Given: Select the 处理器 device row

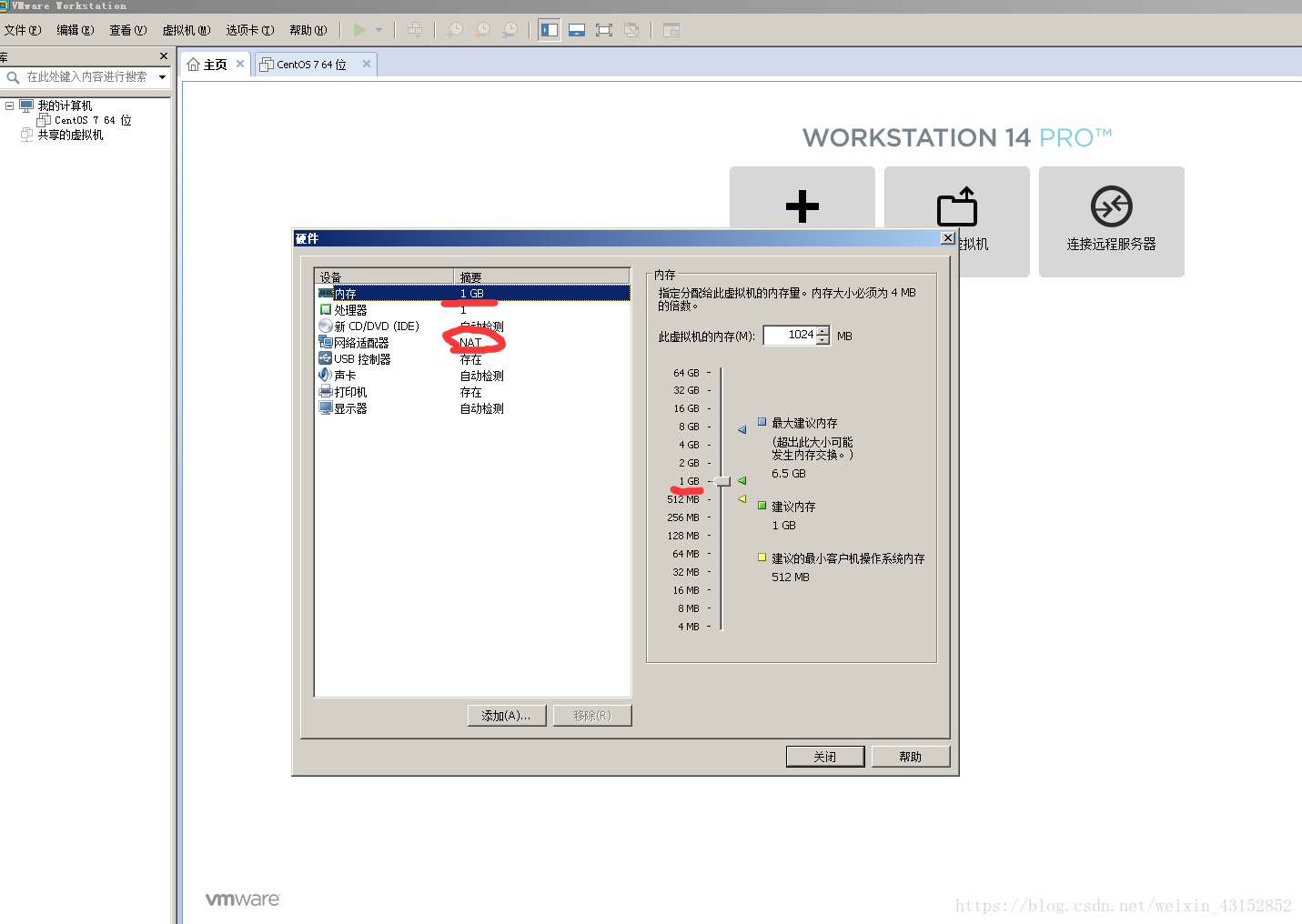Looking at the screenshot, I should click(x=472, y=310).
